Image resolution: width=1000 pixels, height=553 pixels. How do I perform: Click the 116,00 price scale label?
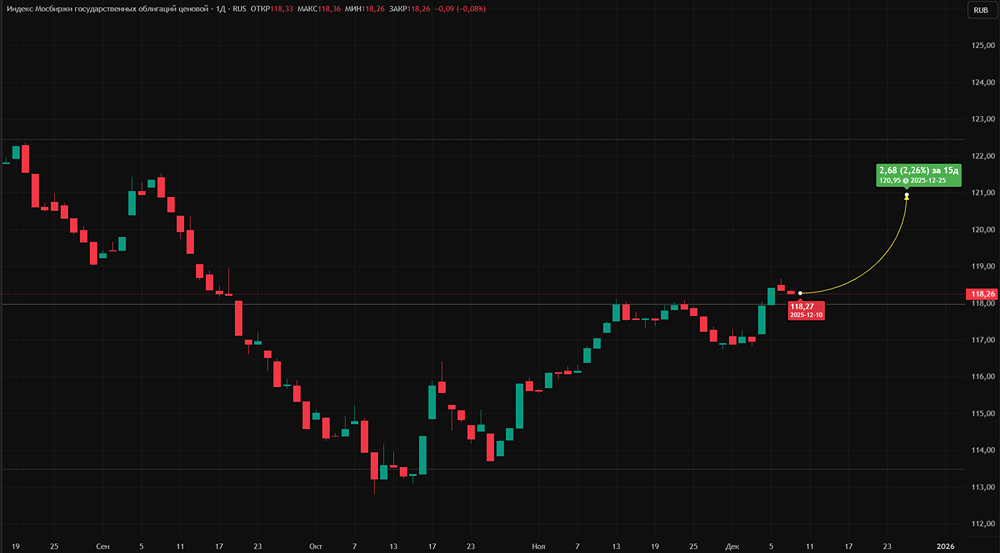click(983, 377)
